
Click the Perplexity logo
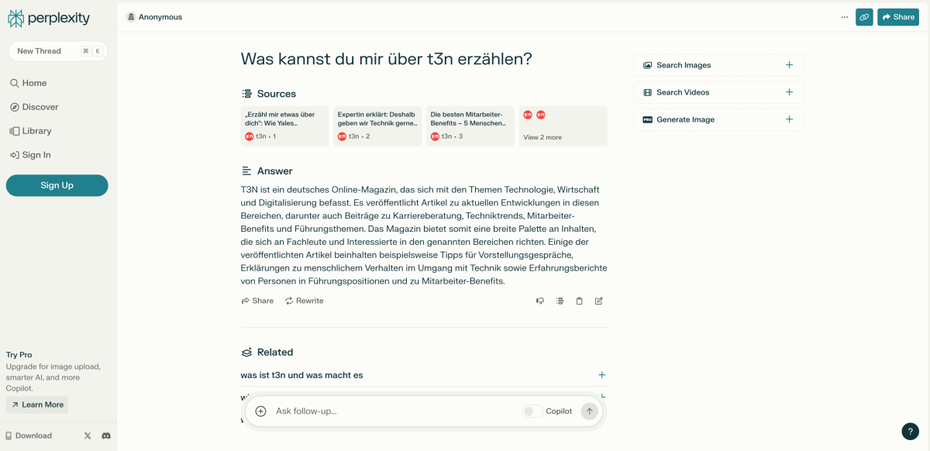(49, 18)
